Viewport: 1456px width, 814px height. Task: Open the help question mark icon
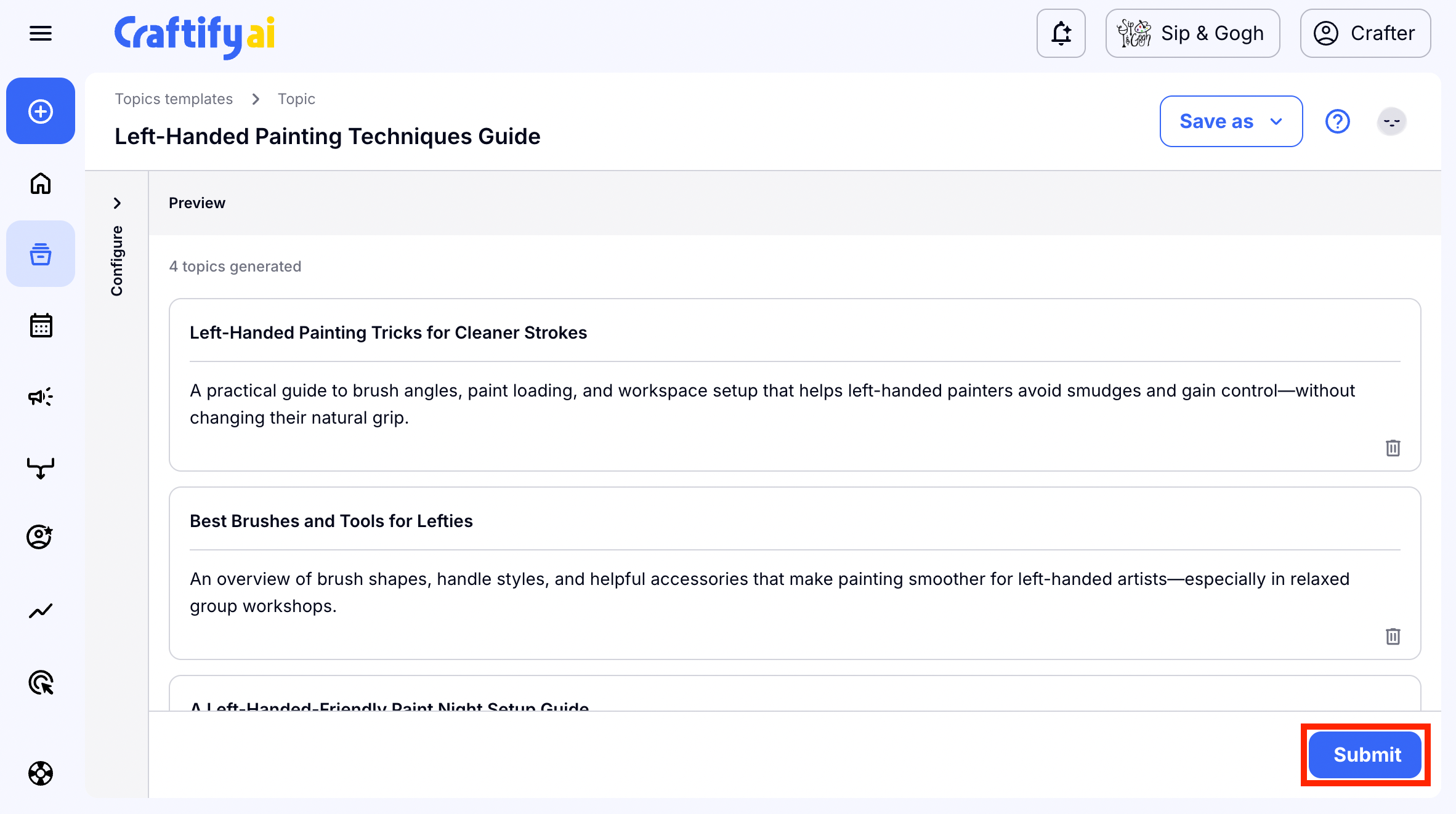1337,121
